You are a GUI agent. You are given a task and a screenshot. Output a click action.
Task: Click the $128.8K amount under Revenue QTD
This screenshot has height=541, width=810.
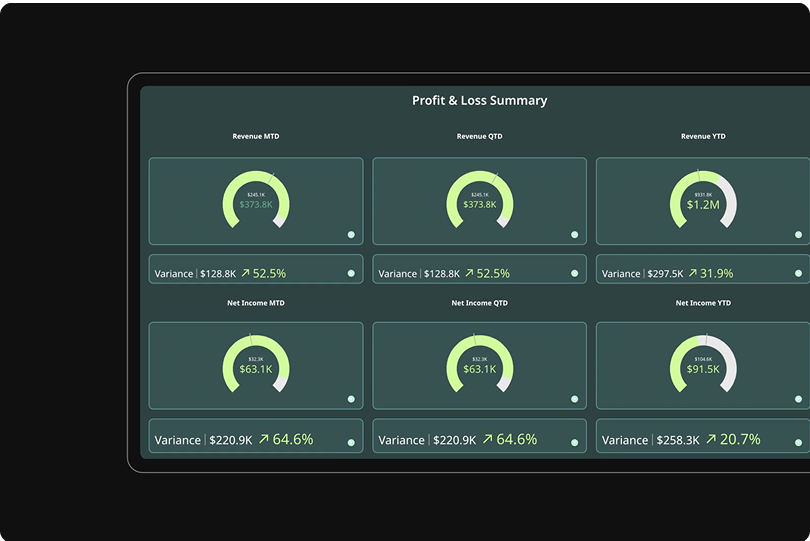tap(442, 274)
